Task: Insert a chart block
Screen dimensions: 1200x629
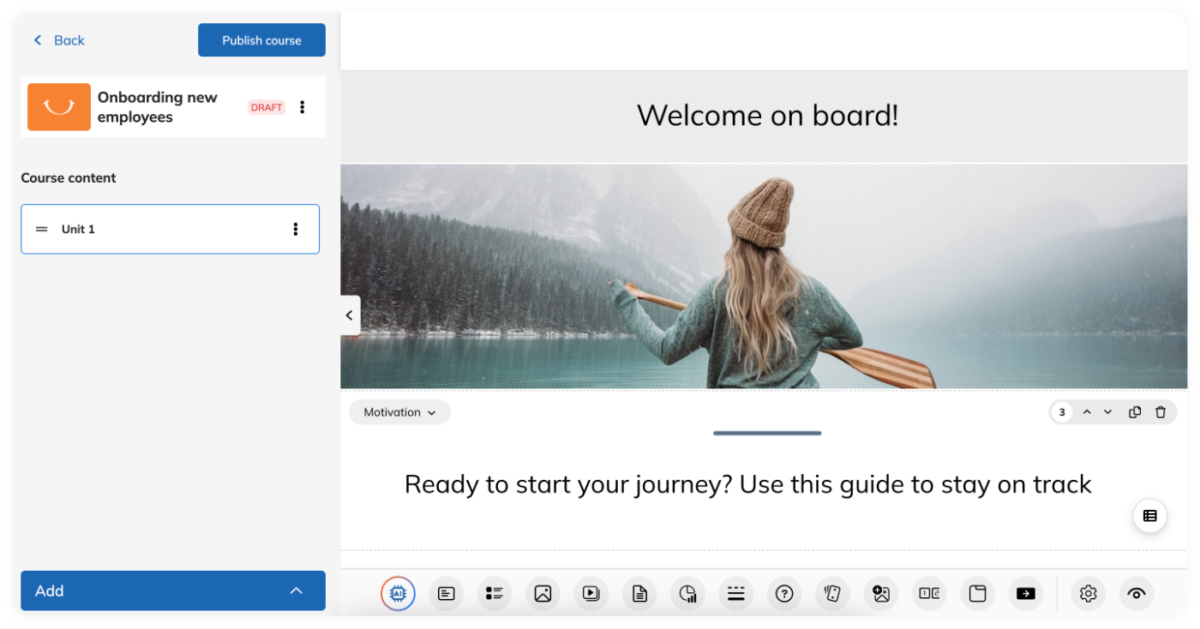Action: point(688,593)
